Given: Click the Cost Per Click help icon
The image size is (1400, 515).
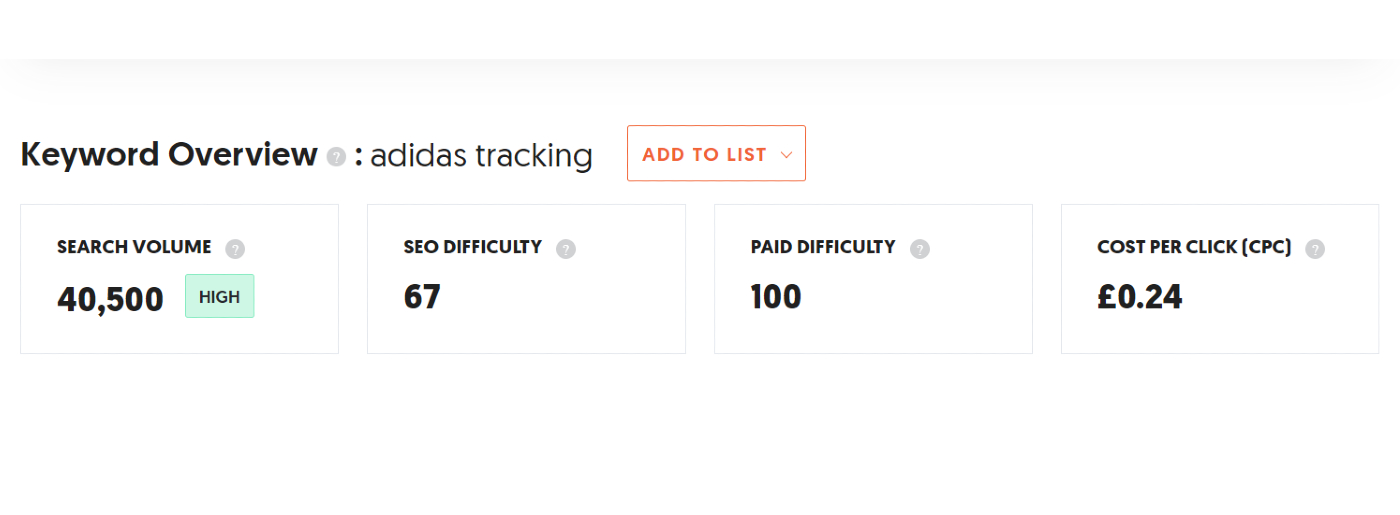Looking at the screenshot, I should coord(1315,249).
